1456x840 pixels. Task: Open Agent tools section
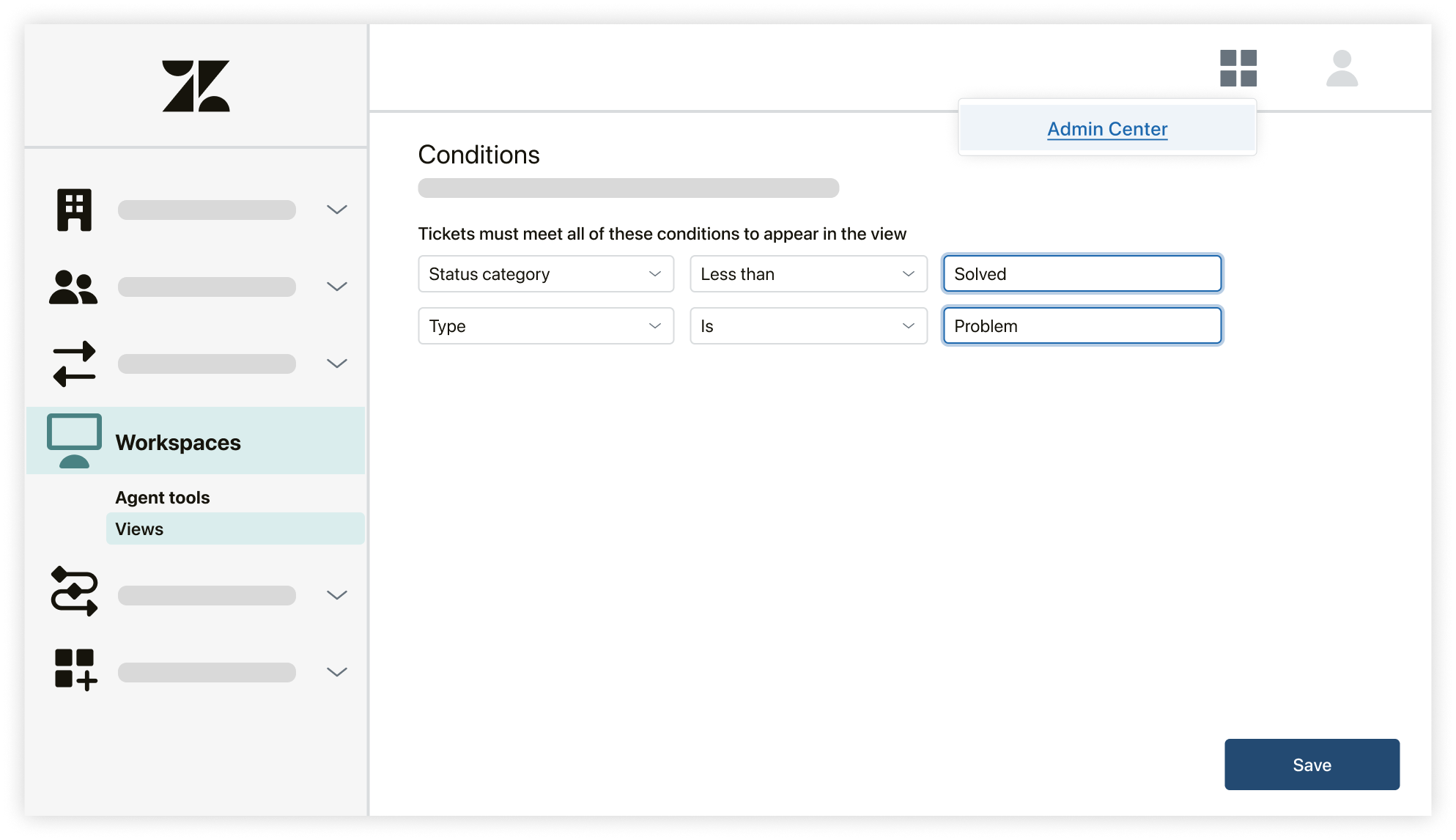pos(163,497)
